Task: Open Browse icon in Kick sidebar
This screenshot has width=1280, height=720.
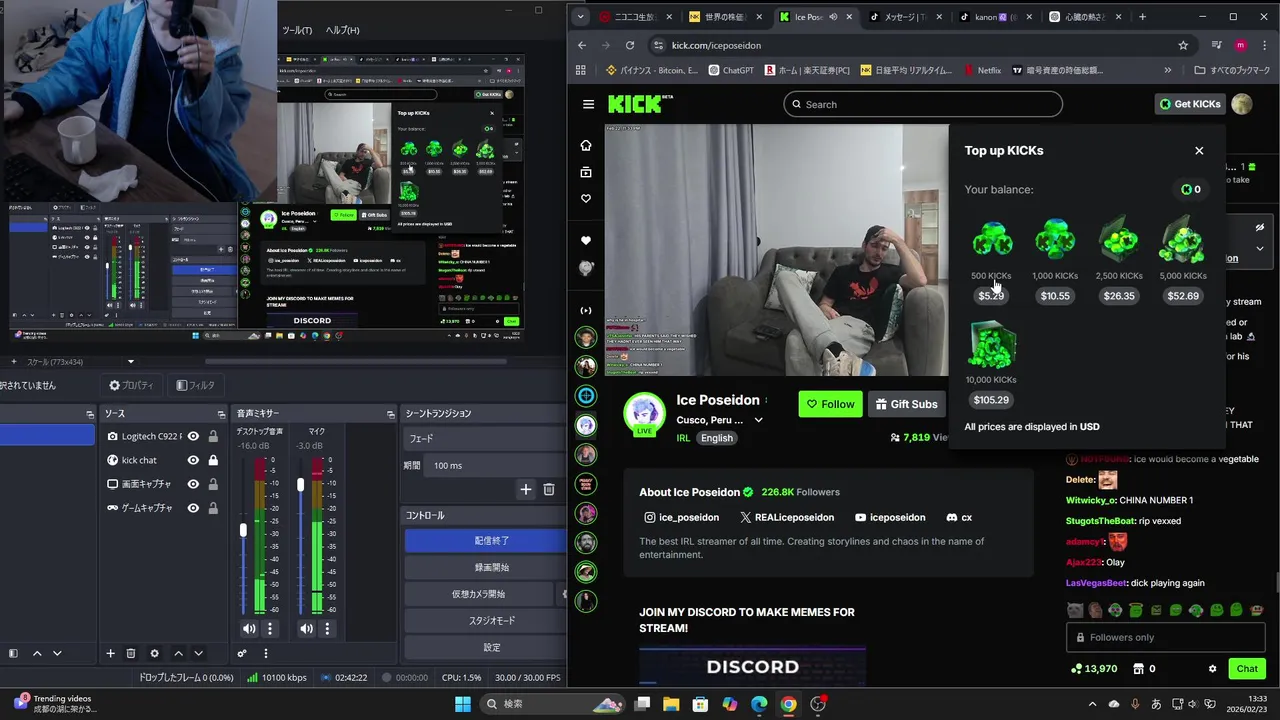Action: [x=586, y=172]
